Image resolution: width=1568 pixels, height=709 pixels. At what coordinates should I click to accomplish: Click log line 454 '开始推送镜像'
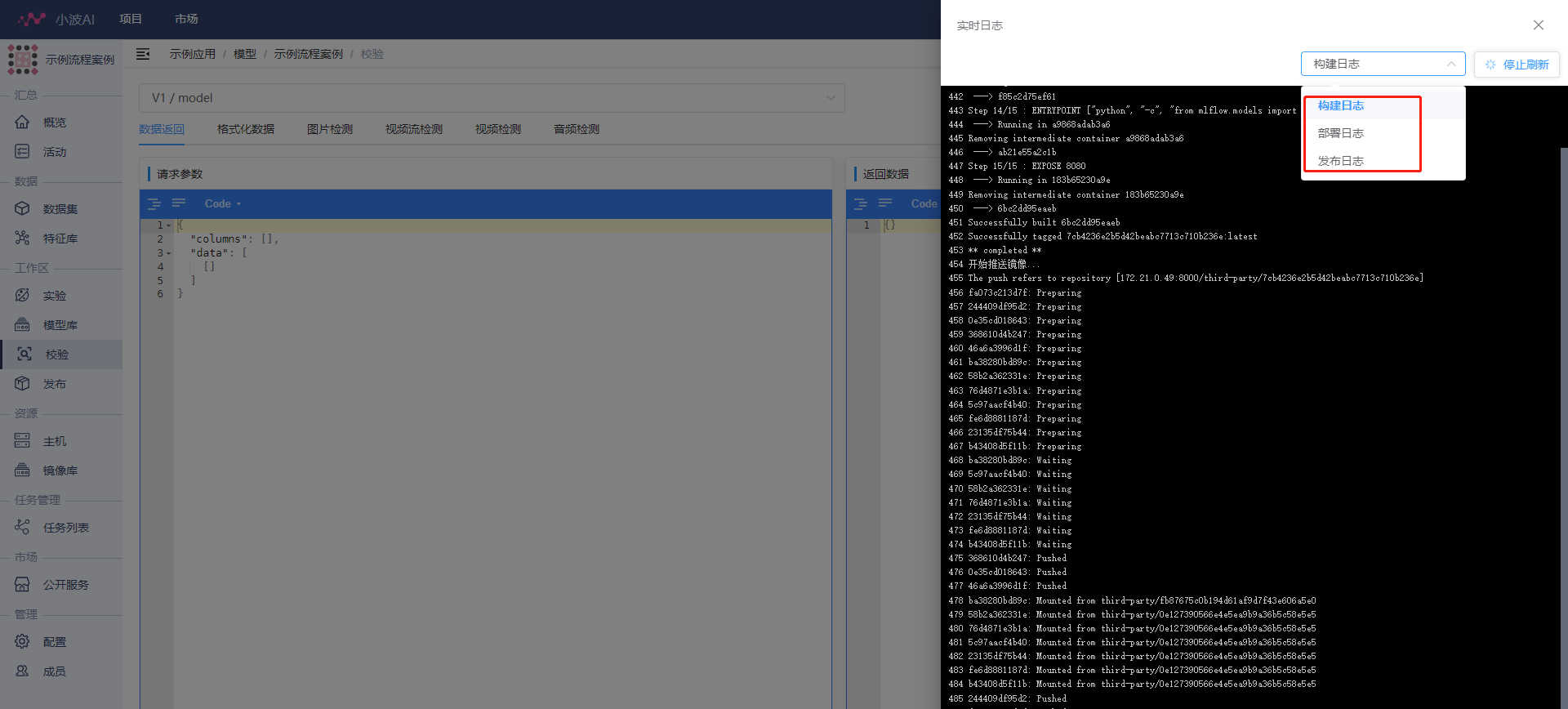click(1003, 264)
